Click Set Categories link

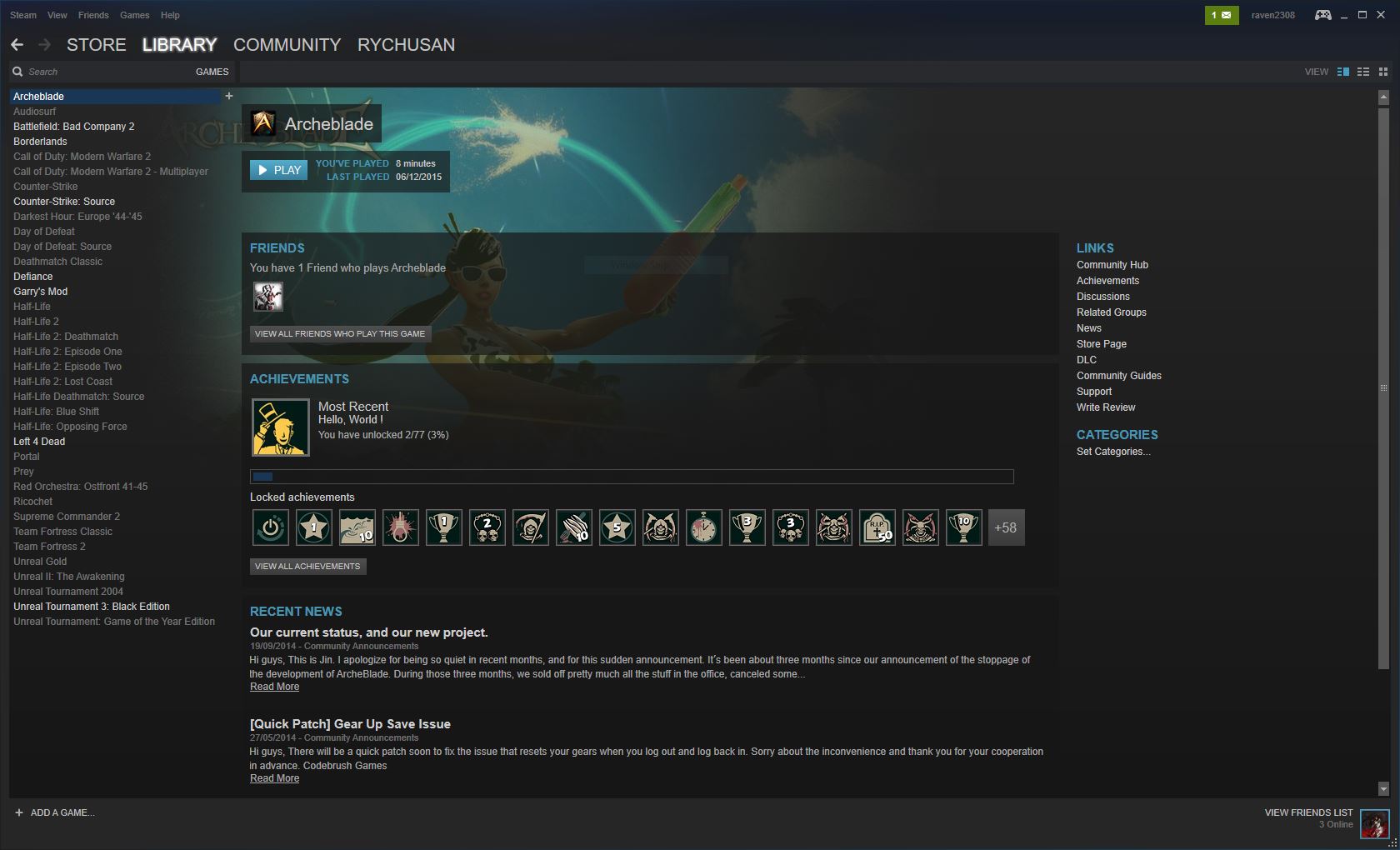[1113, 452]
